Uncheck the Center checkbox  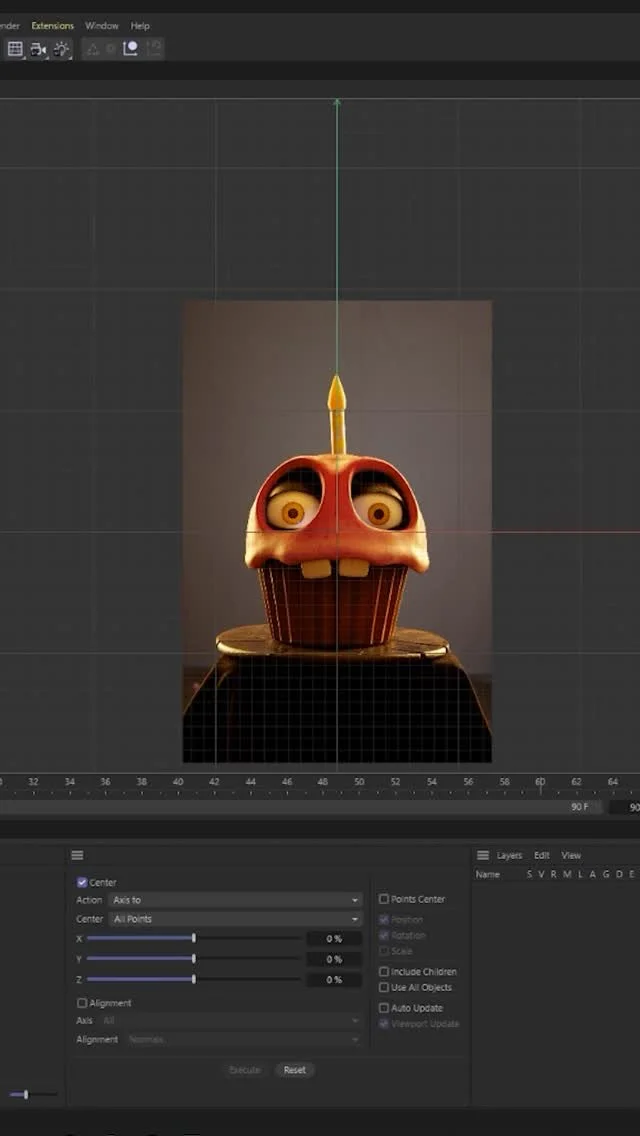82,882
